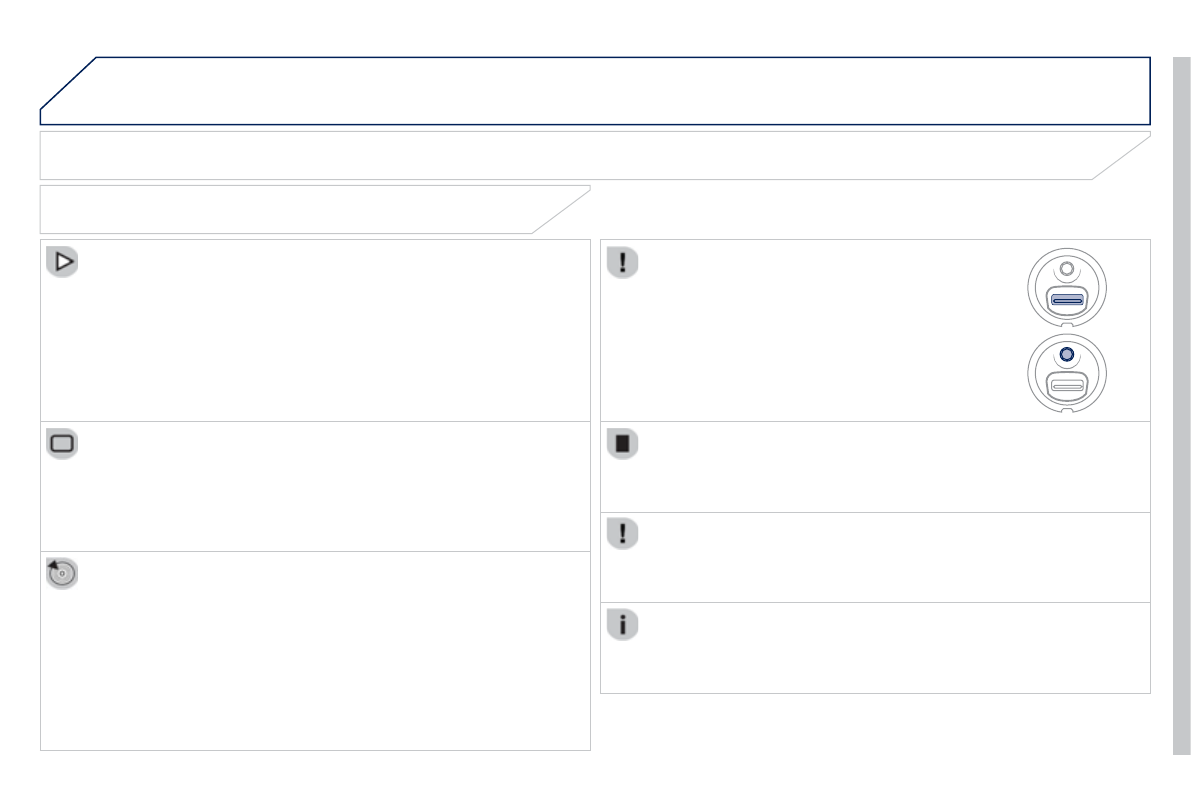1191x794 pixels.
Task: Click the unhighlighted USB slot in lower diagram
Action: point(1067,385)
